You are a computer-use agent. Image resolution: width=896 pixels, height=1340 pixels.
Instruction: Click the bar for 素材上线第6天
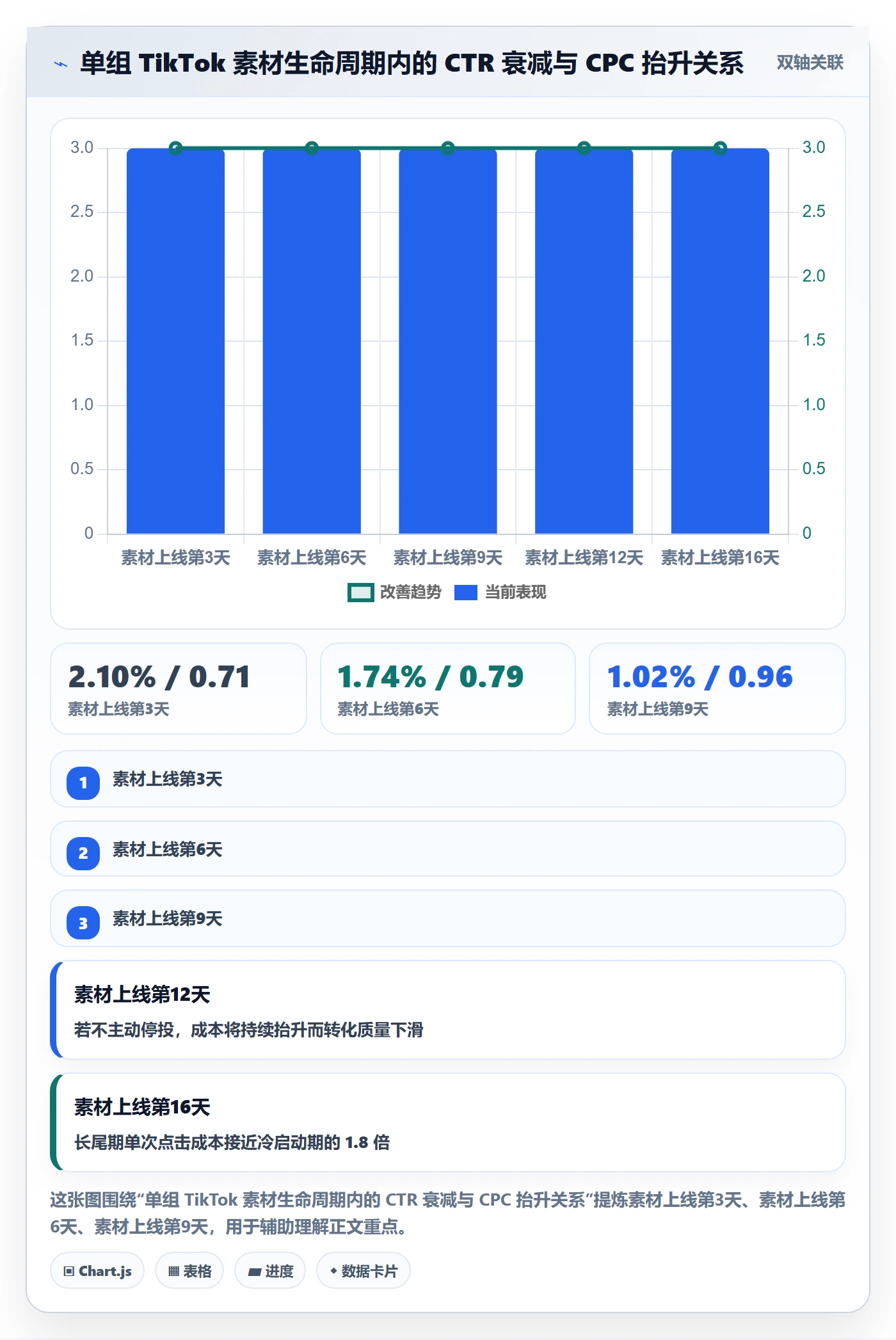pos(312,340)
